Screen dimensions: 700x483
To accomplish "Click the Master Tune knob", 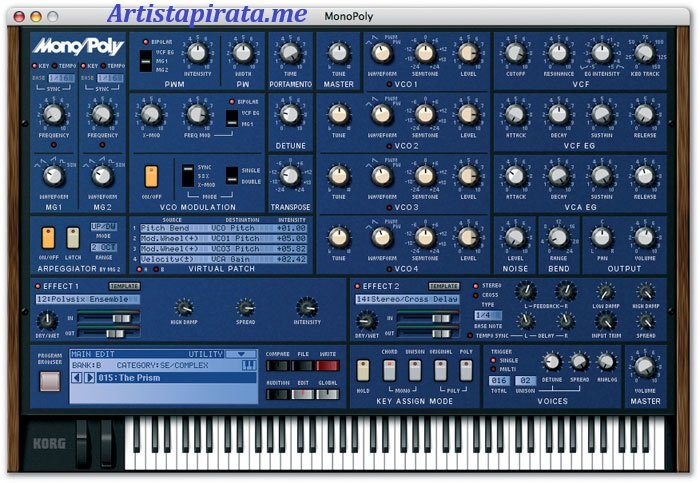I will (x=339, y=53).
